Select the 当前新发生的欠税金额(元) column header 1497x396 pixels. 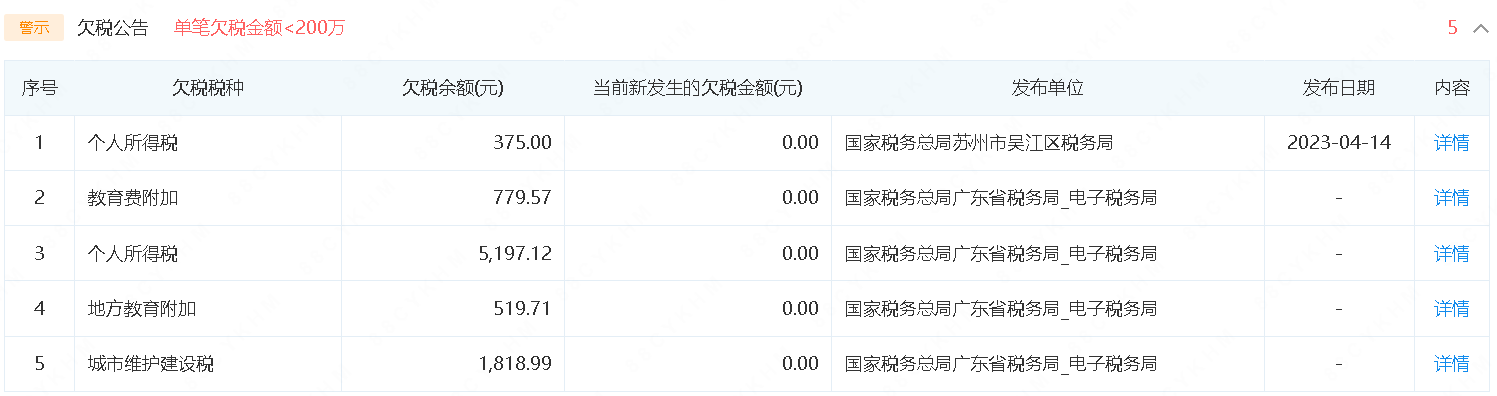[x=698, y=88]
